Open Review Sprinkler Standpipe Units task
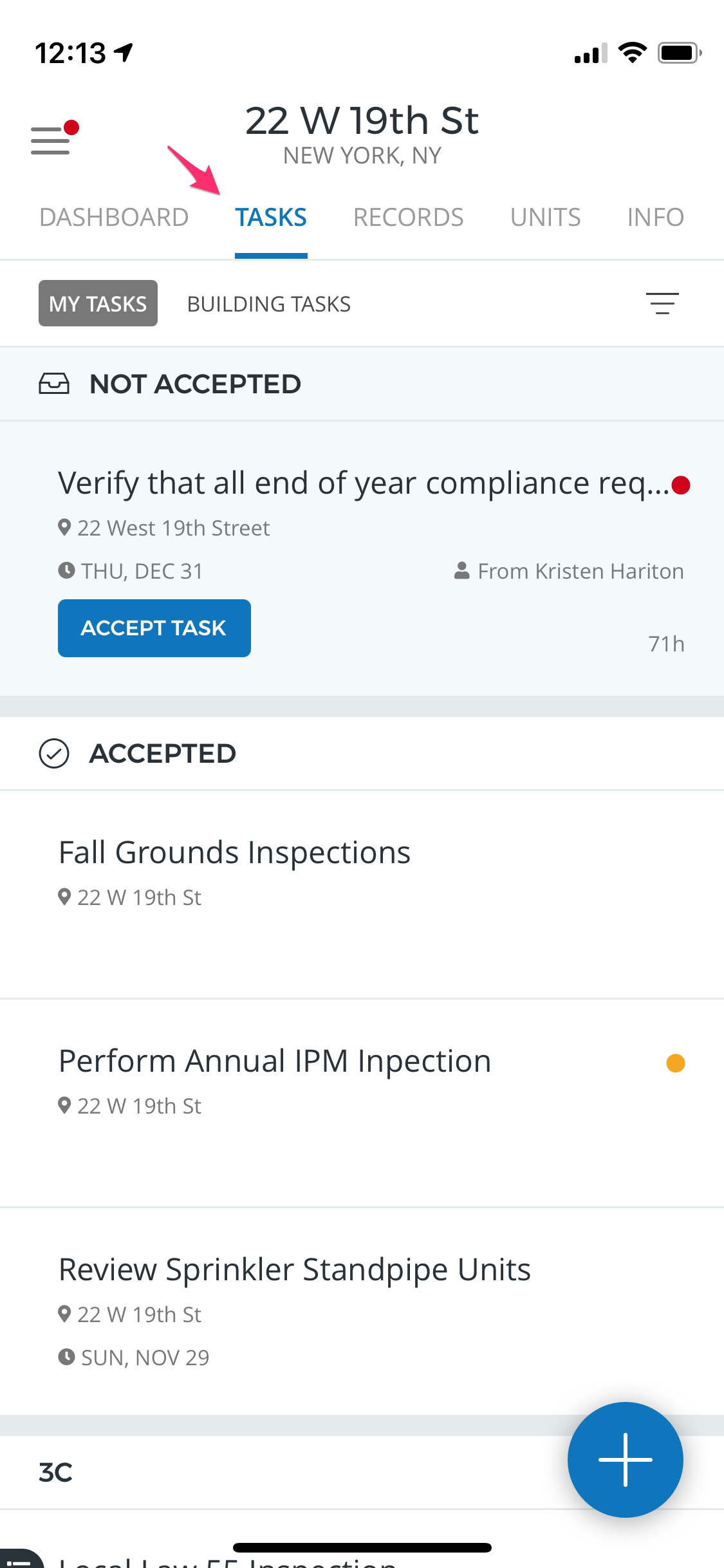The height and width of the screenshot is (1568, 724). point(362,1311)
